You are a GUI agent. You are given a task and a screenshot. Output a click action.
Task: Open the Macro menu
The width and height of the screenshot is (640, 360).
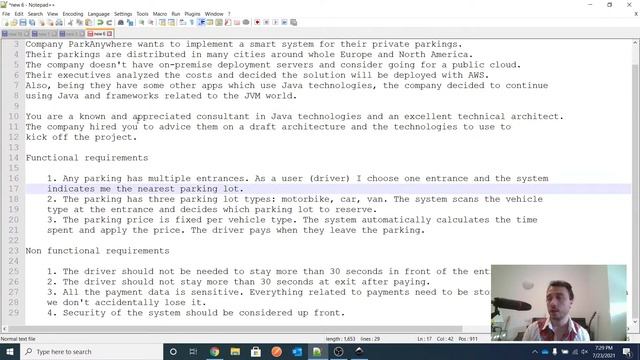point(160,14)
